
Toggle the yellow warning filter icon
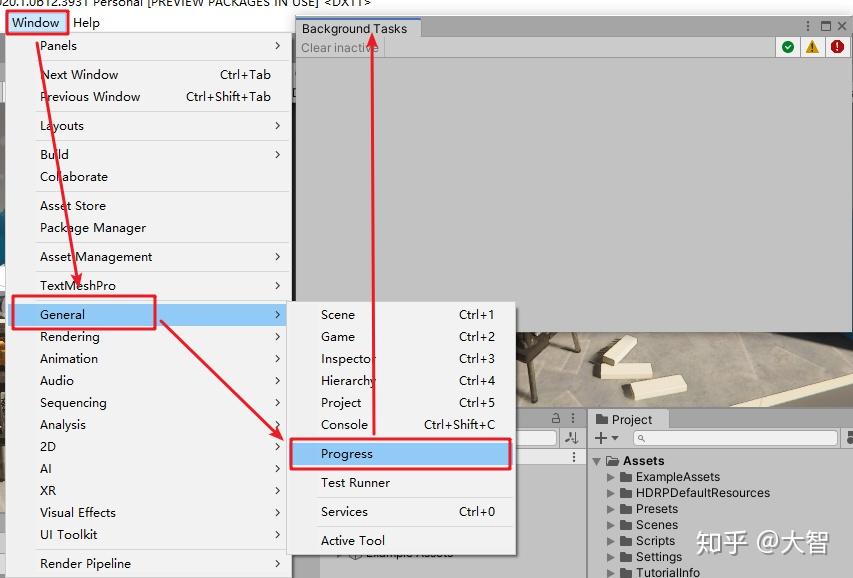[x=812, y=47]
